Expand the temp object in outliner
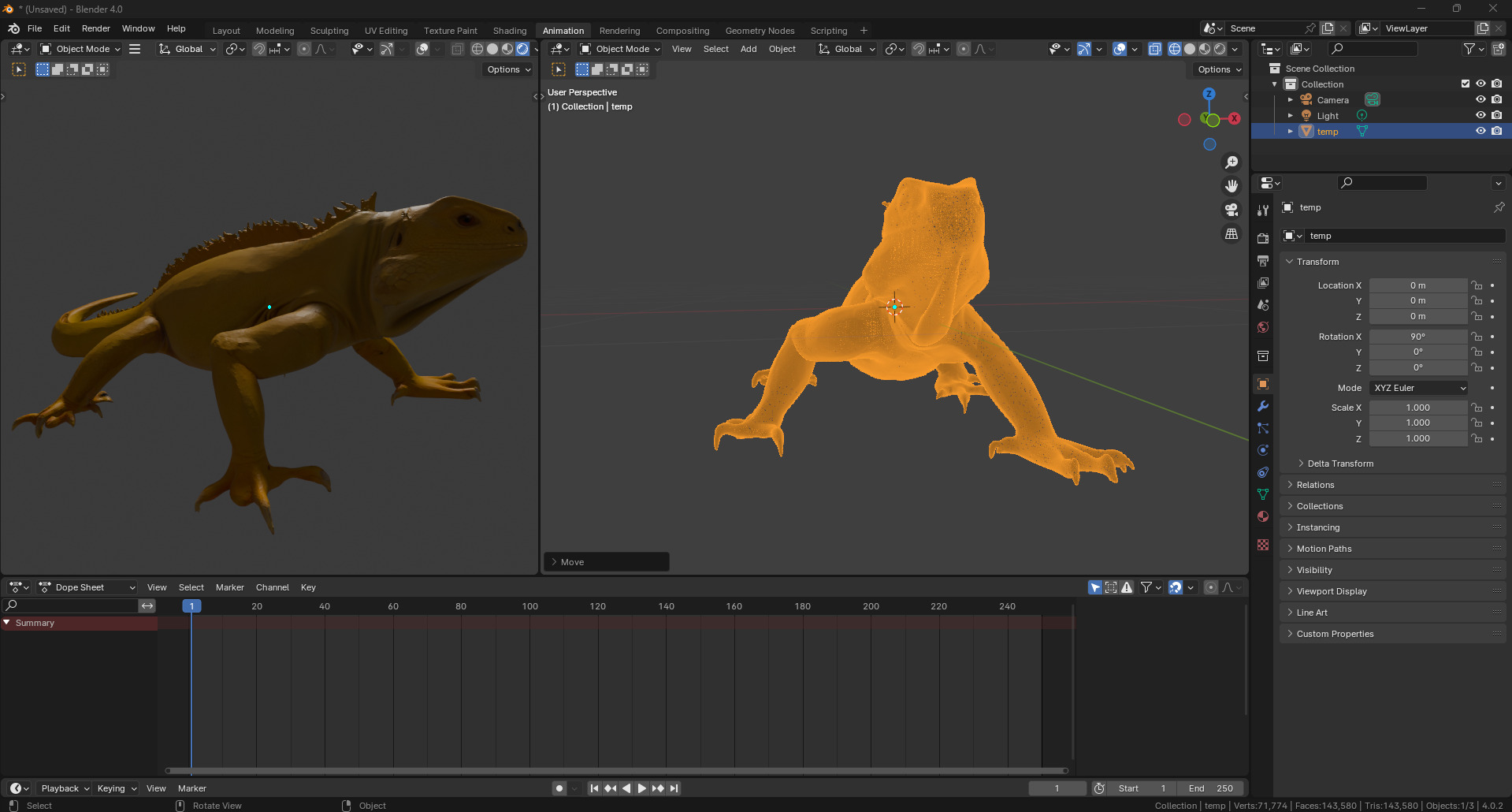 pos(1290,131)
